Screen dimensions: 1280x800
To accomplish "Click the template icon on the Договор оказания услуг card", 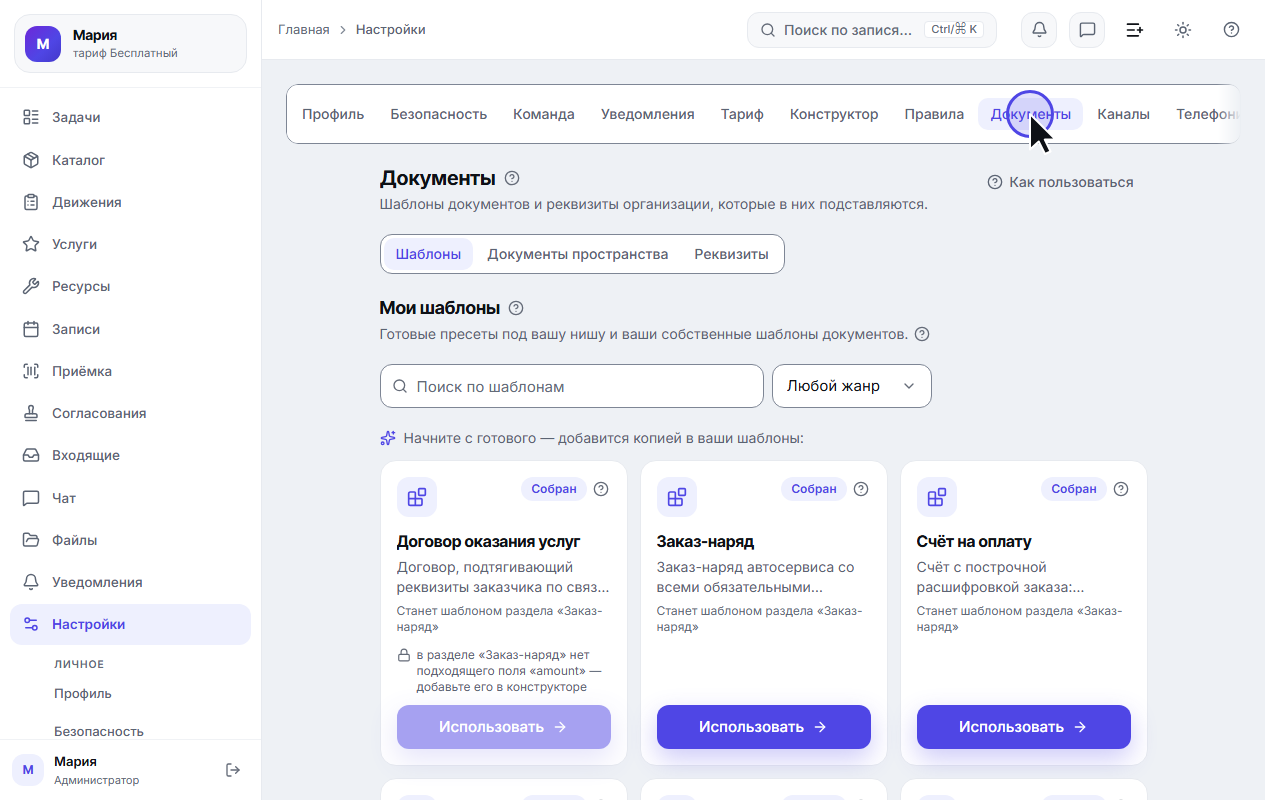I will pyautogui.click(x=417, y=497).
